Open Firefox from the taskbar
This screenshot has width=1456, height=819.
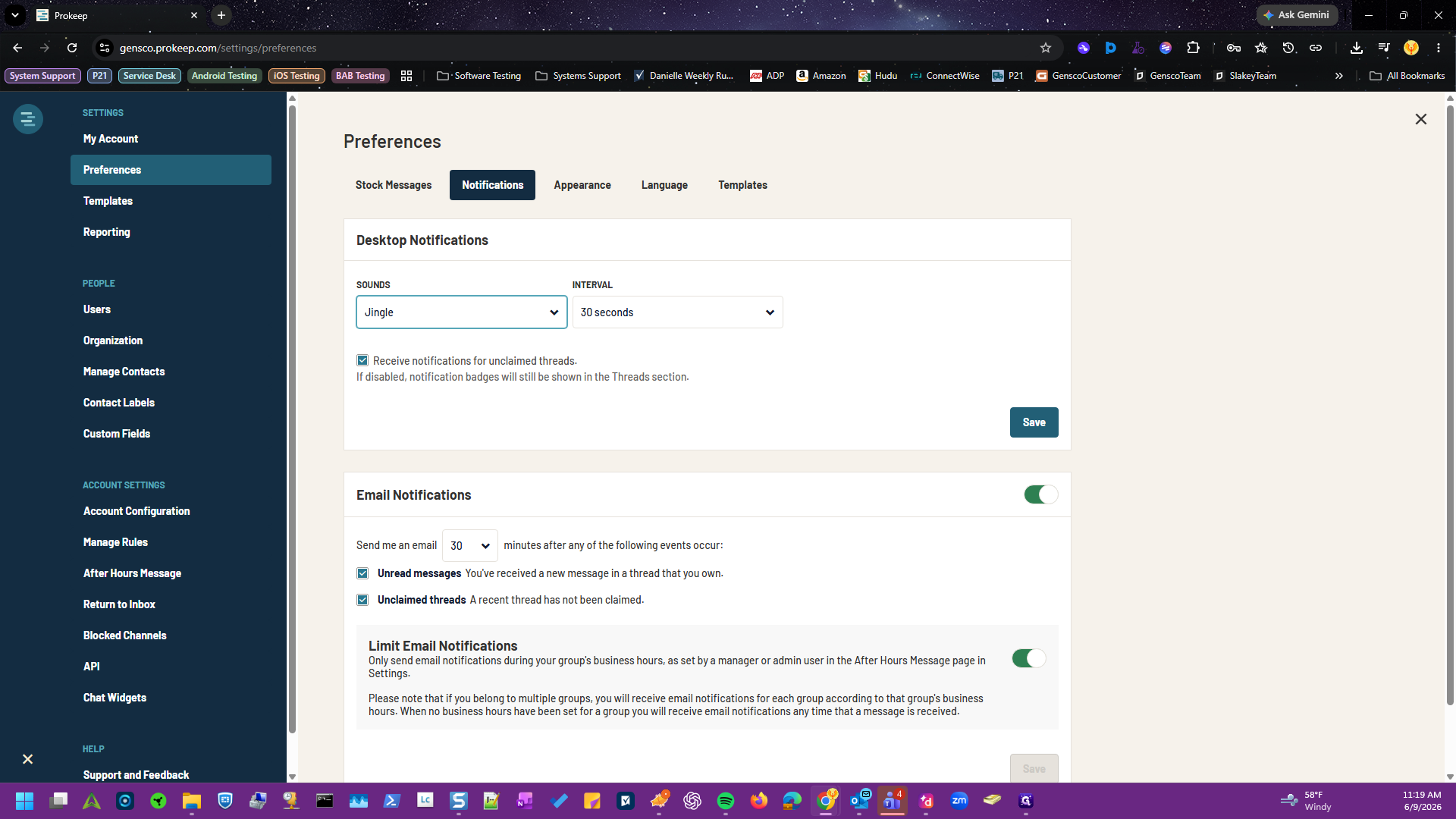point(759,801)
